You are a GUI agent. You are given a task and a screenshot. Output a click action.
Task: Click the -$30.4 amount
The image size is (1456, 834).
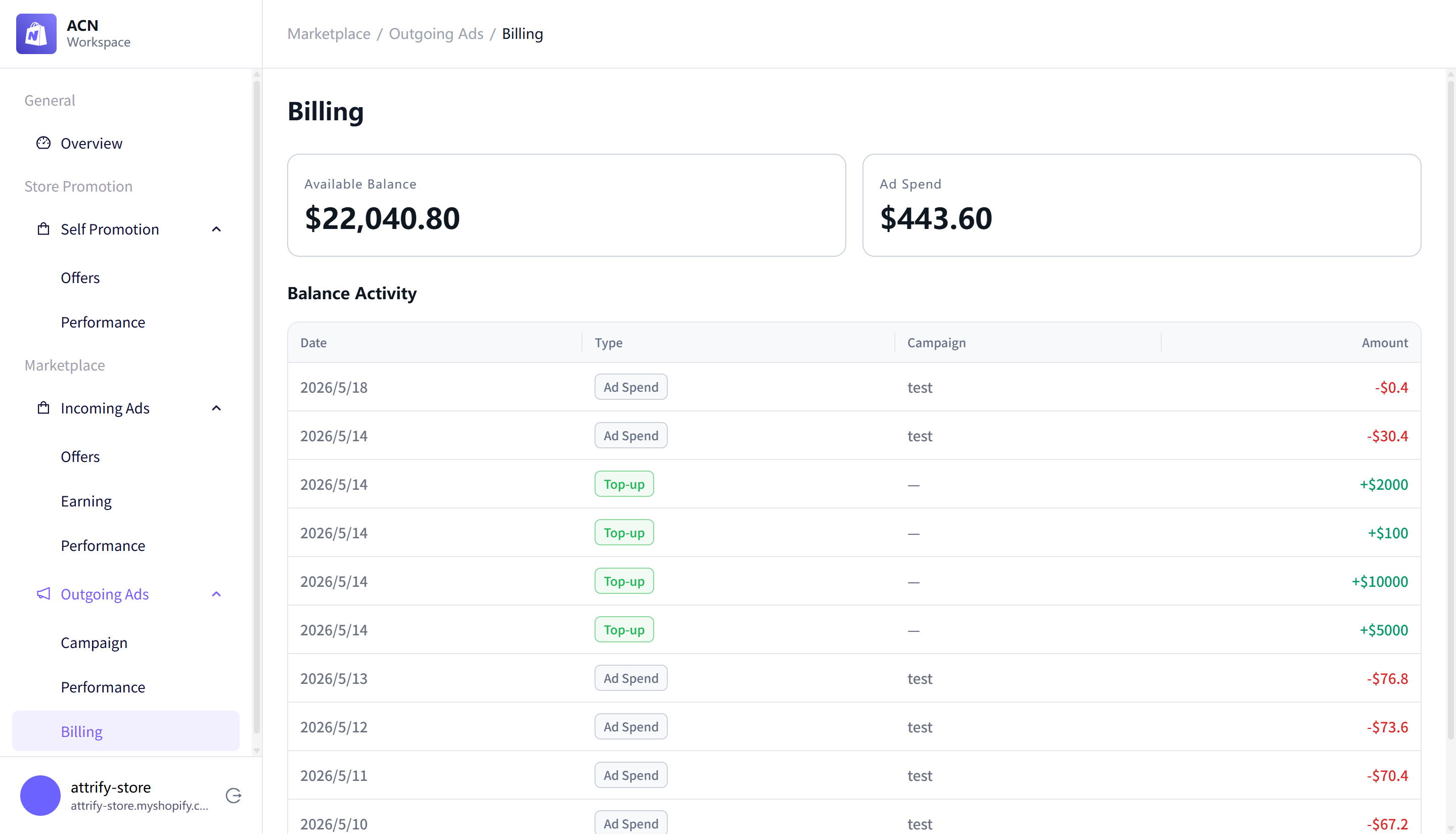(1387, 436)
